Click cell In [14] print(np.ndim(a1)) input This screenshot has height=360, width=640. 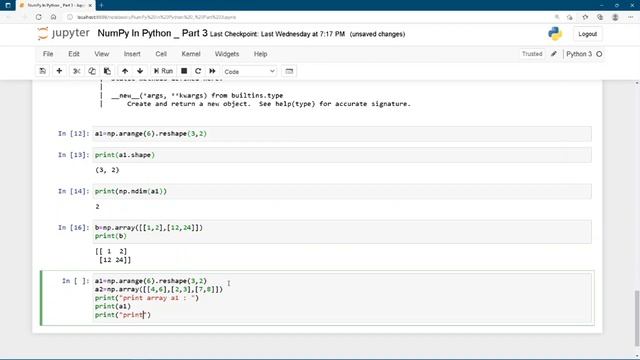342,191
